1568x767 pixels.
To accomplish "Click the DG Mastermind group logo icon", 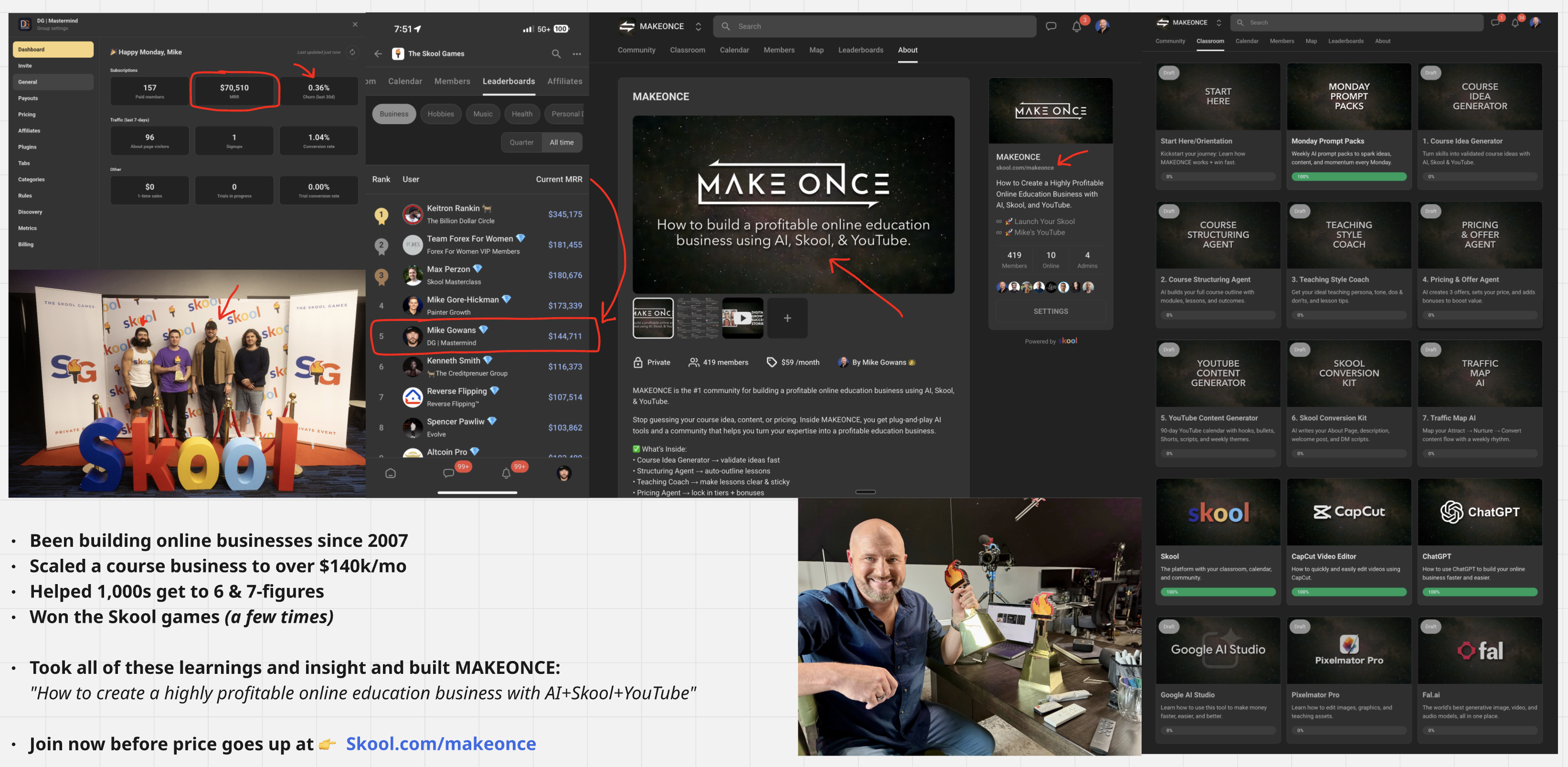I will tap(25, 24).
